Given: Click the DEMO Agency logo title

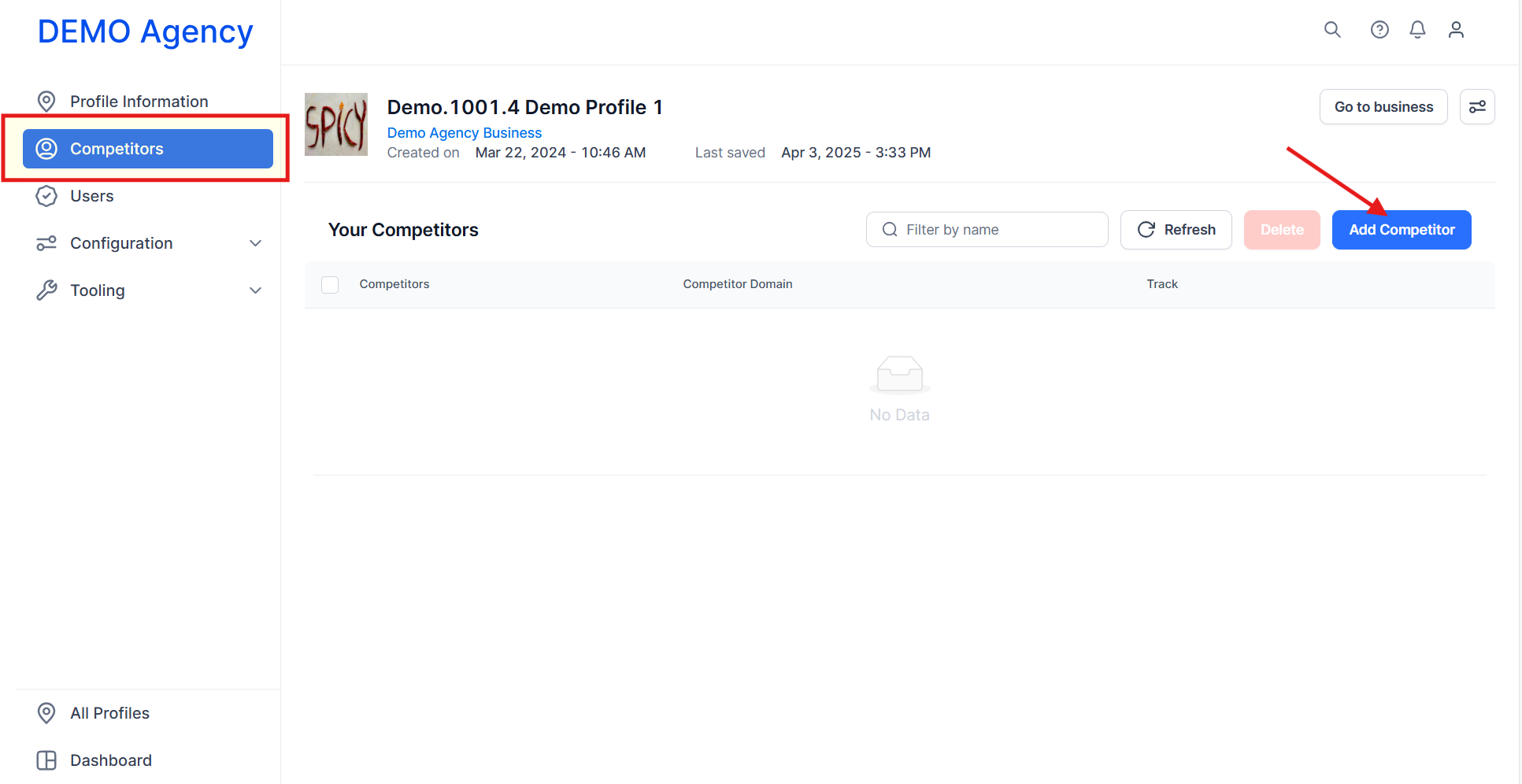Looking at the screenshot, I should (x=146, y=31).
